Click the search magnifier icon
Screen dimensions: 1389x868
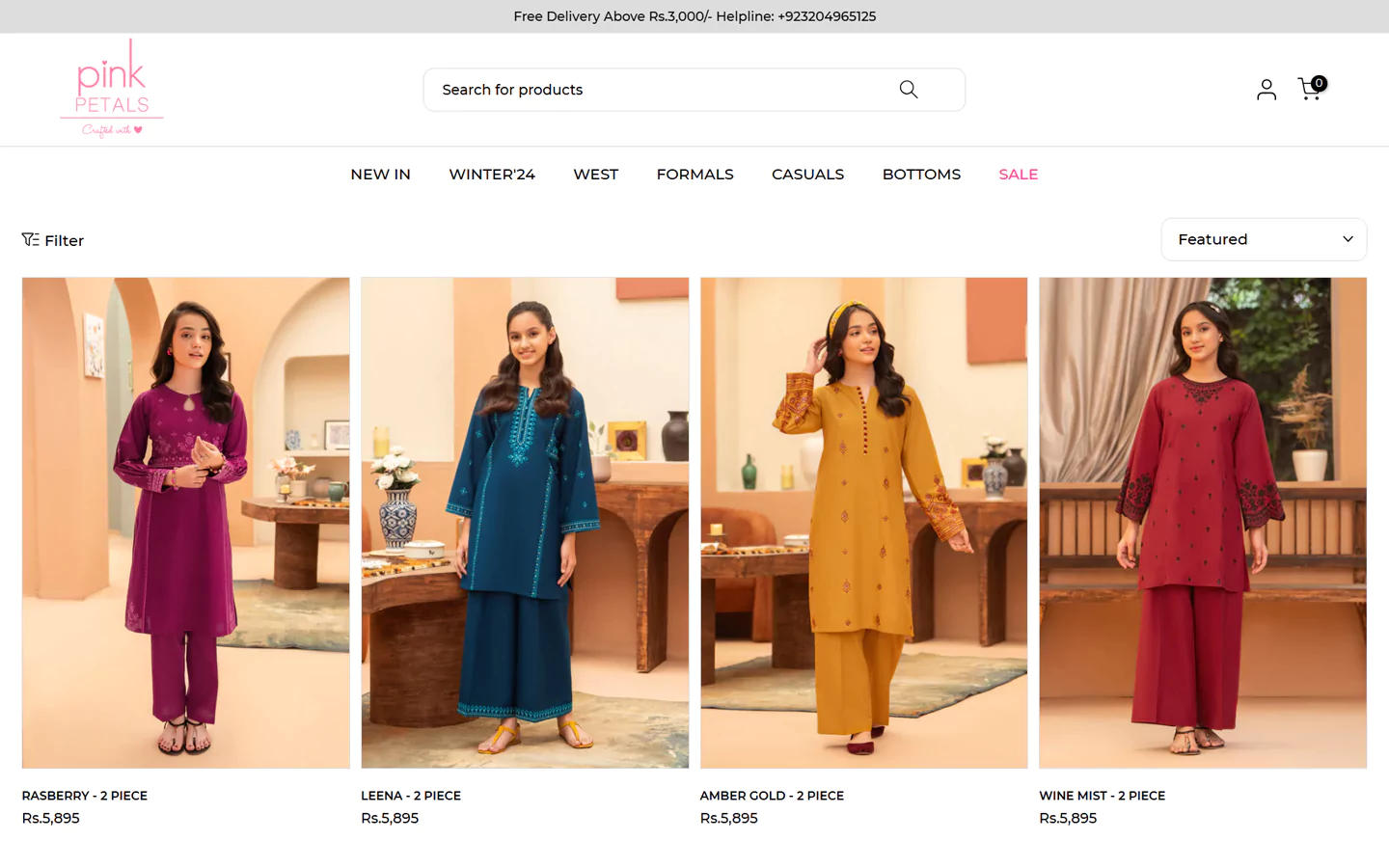click(908, 90)
